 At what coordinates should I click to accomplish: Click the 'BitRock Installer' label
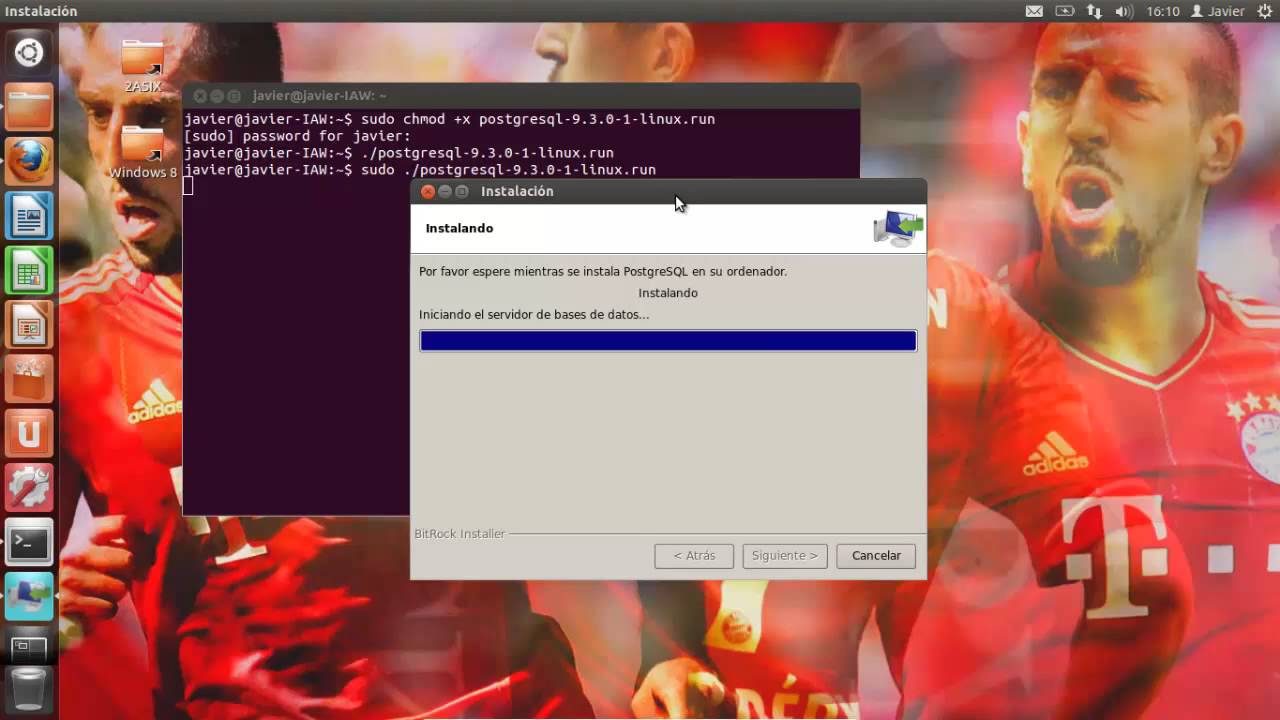(460, 534)
